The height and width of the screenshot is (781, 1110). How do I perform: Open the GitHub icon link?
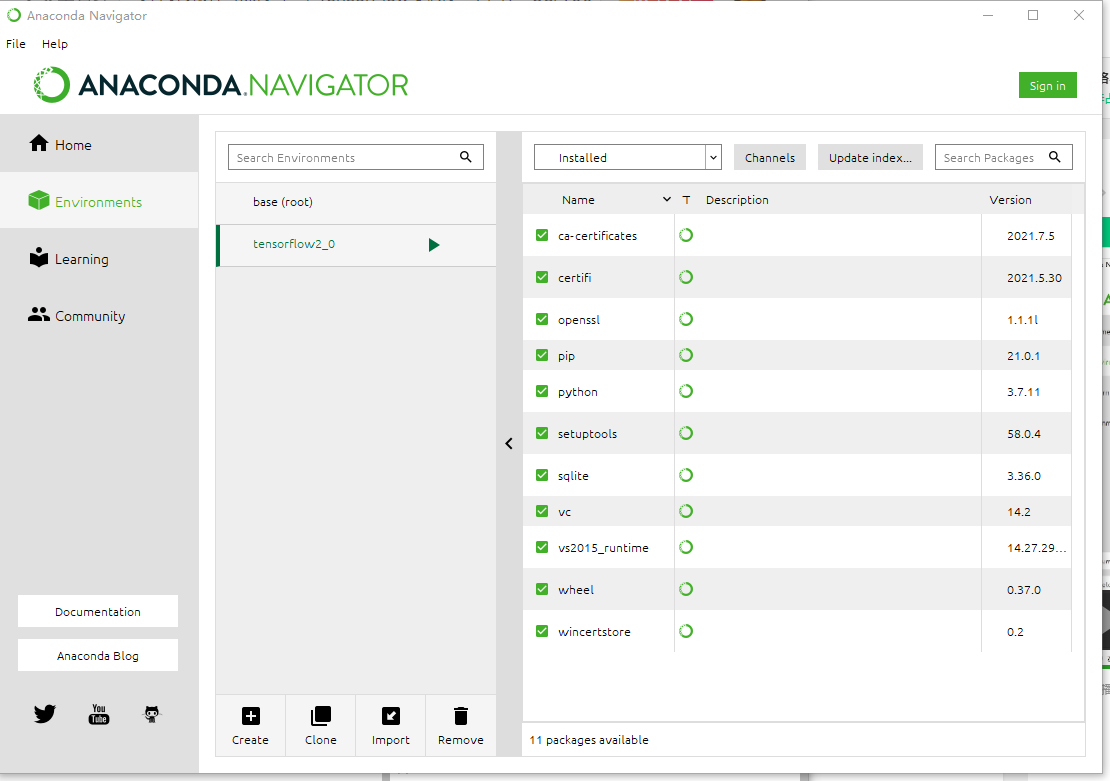152,714
